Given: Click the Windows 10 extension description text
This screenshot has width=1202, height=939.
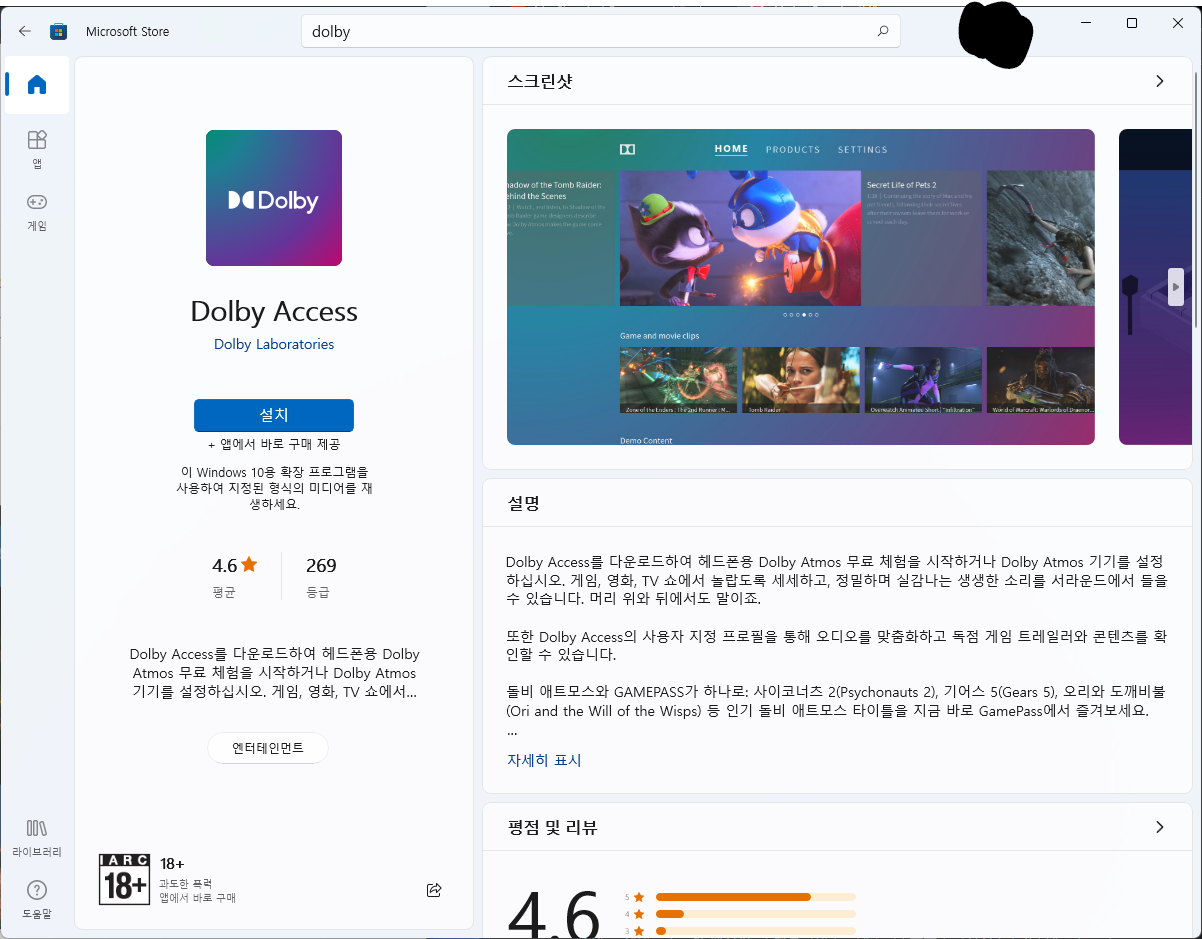Looking at the screenshot, I should click(274, 487).
